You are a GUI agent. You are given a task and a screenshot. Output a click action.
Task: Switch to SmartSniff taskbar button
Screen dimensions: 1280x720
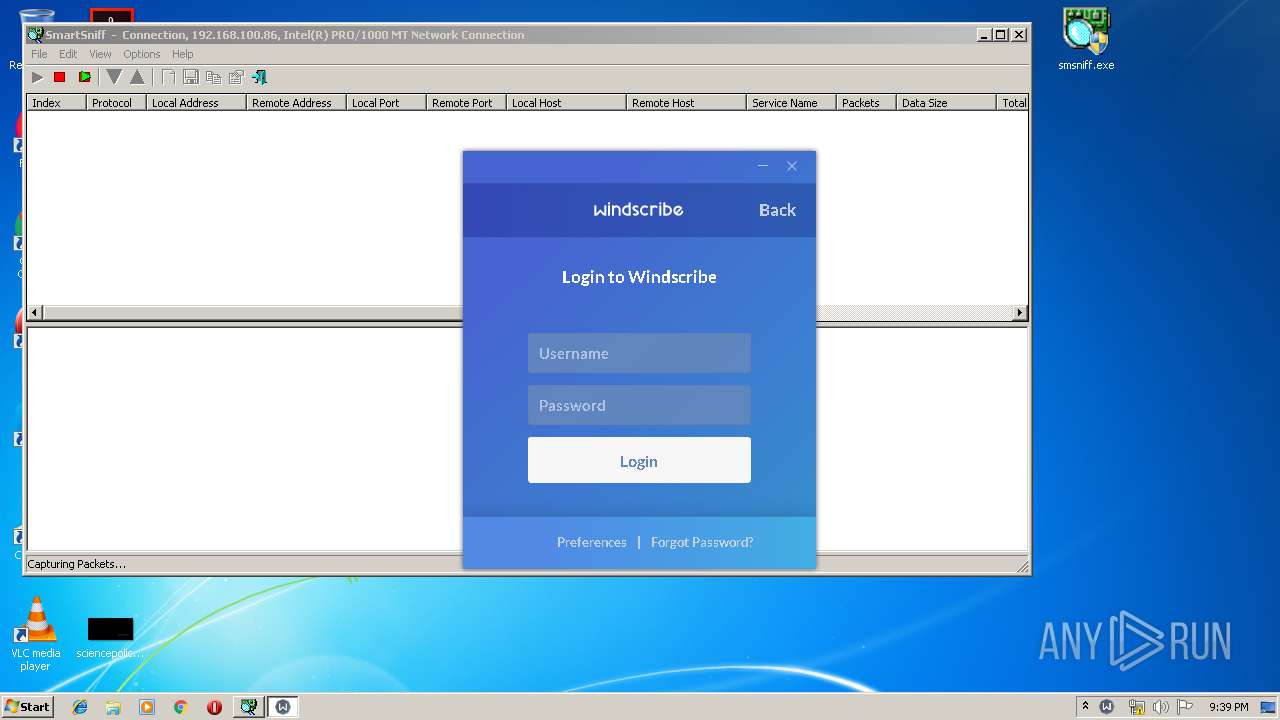point(248,707)
